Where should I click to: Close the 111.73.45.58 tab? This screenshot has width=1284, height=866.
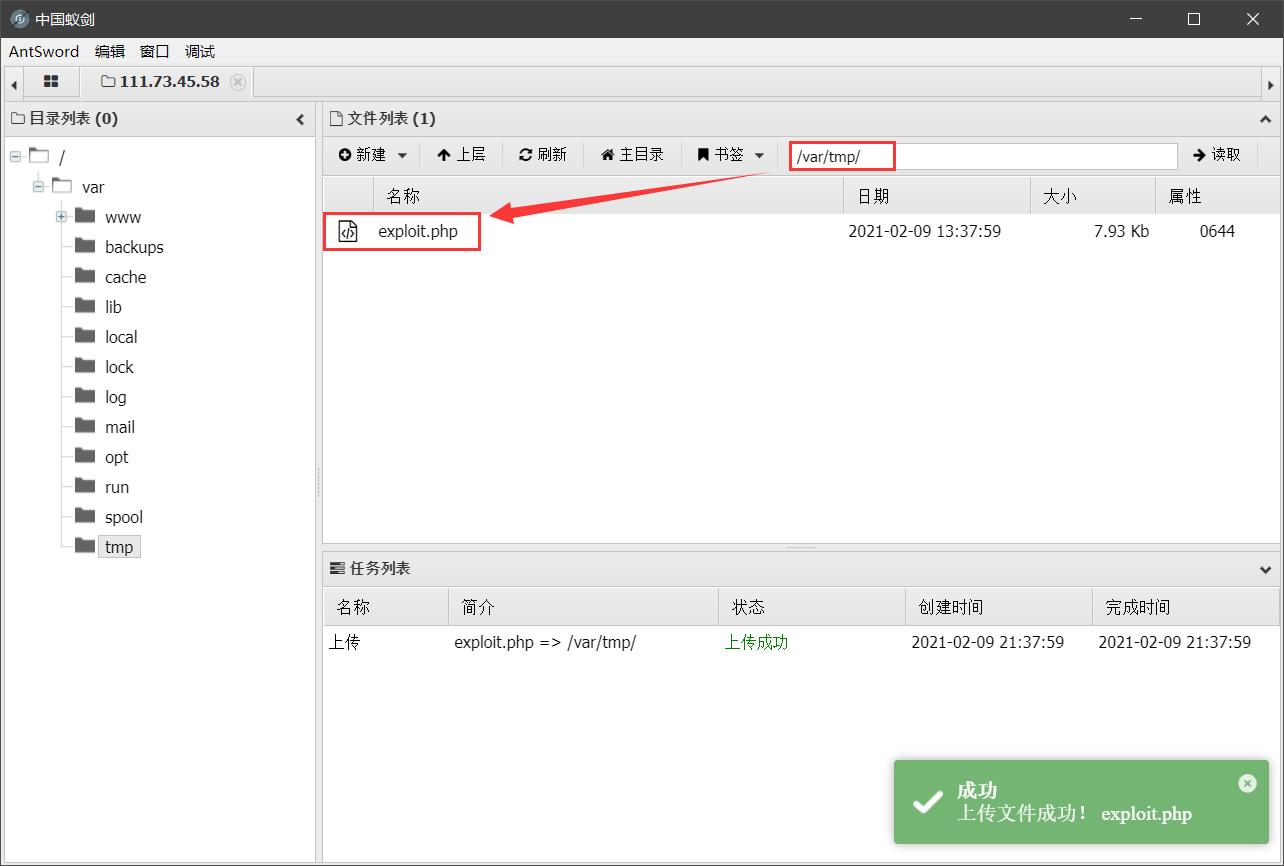point(237,82)
